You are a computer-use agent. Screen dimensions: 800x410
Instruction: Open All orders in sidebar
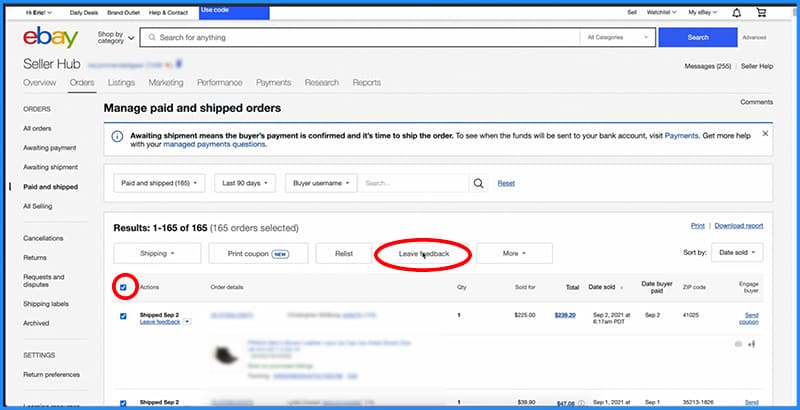pyautogui.click(x=37, y=129)
